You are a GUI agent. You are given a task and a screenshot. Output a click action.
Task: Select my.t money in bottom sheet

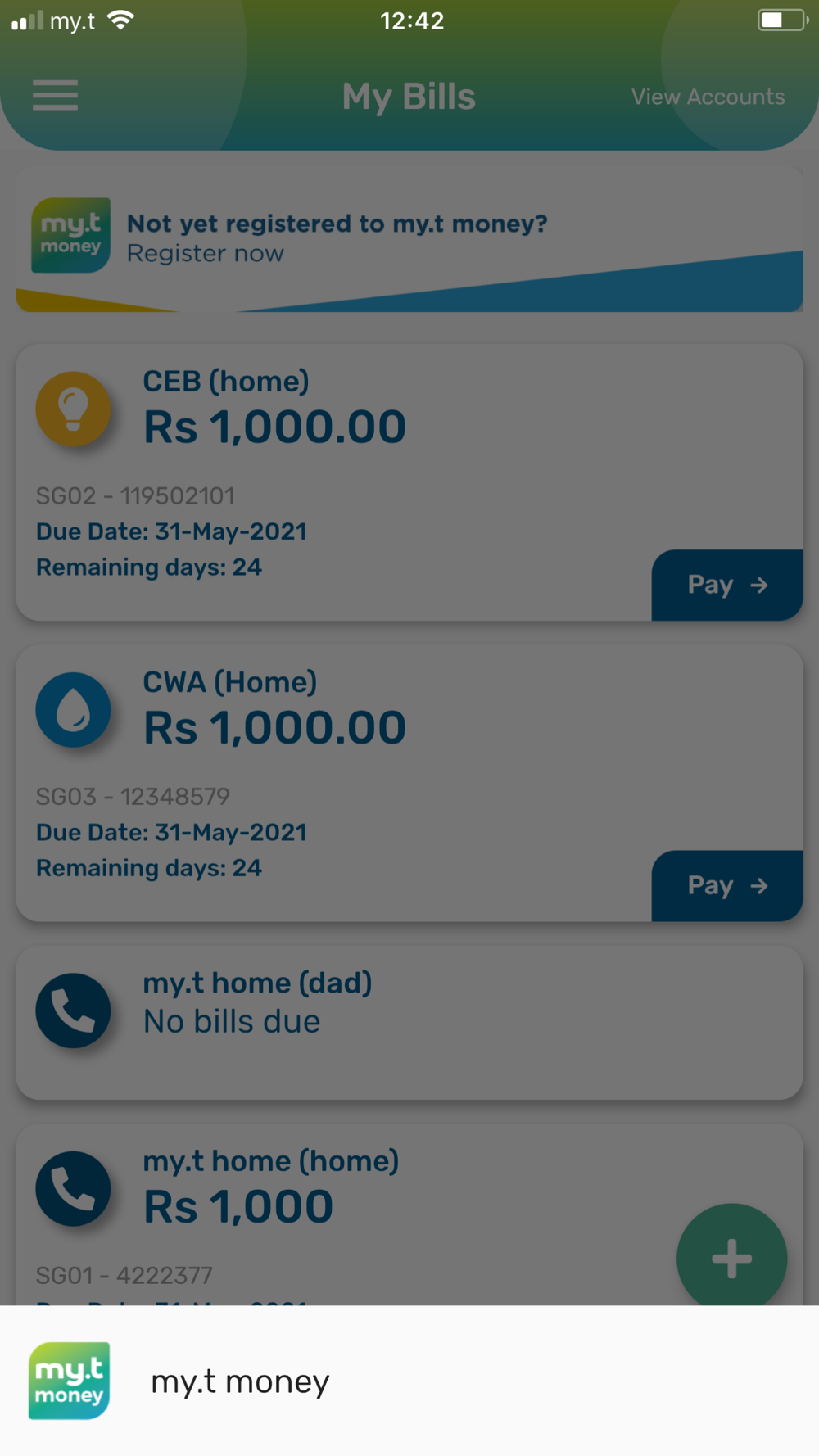point(409,1381)
